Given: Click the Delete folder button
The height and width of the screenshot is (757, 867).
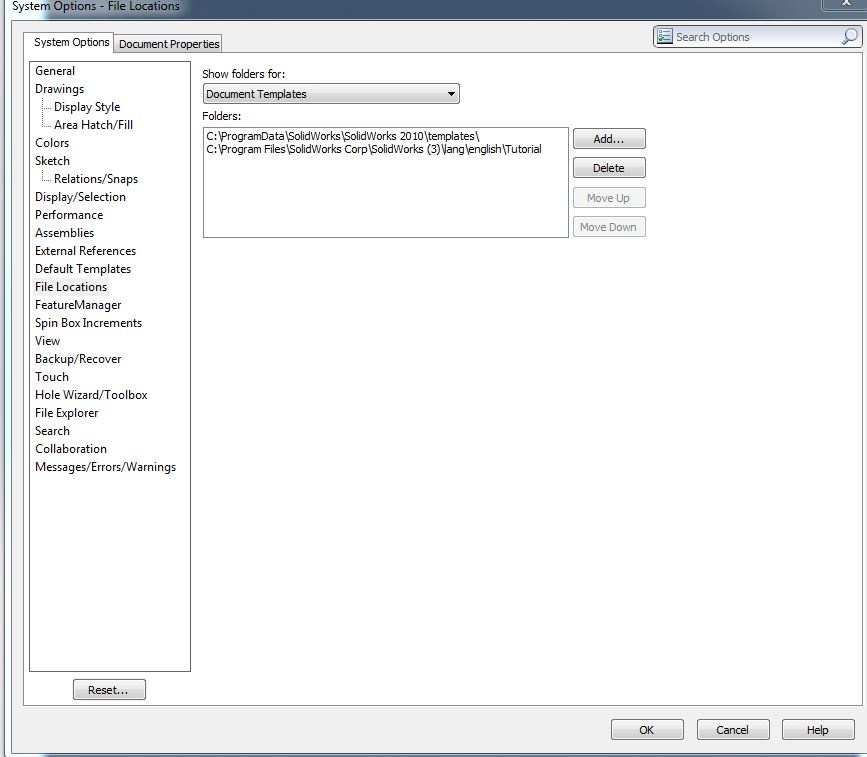Looking at the screenshot, I should coord(609,168).
